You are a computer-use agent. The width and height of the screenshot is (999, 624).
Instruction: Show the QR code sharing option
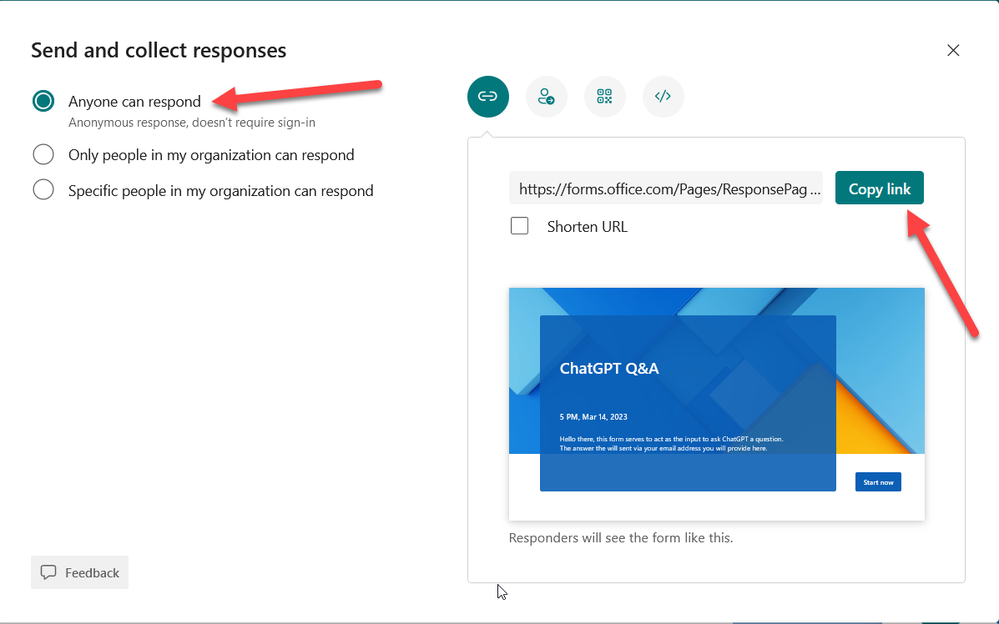point(605,97)
